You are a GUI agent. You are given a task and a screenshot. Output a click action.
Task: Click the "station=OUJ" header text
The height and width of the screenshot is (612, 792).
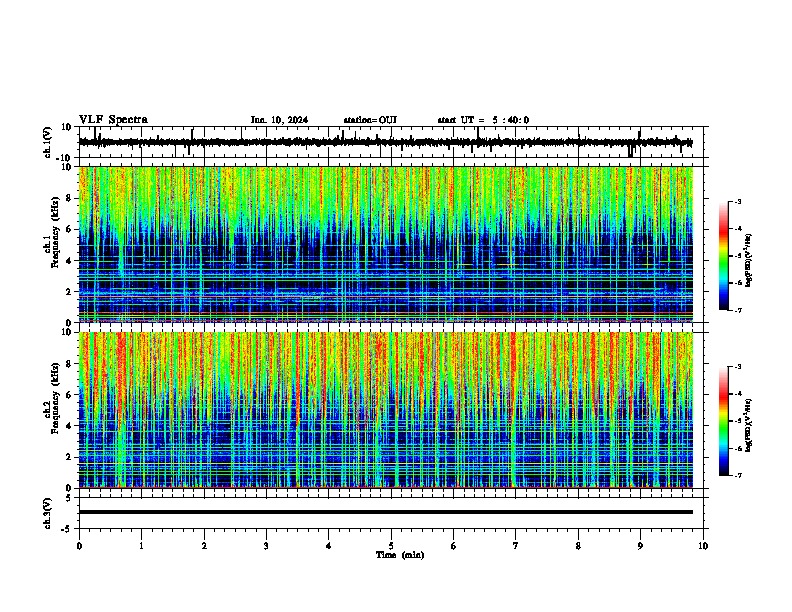point(370,120)
